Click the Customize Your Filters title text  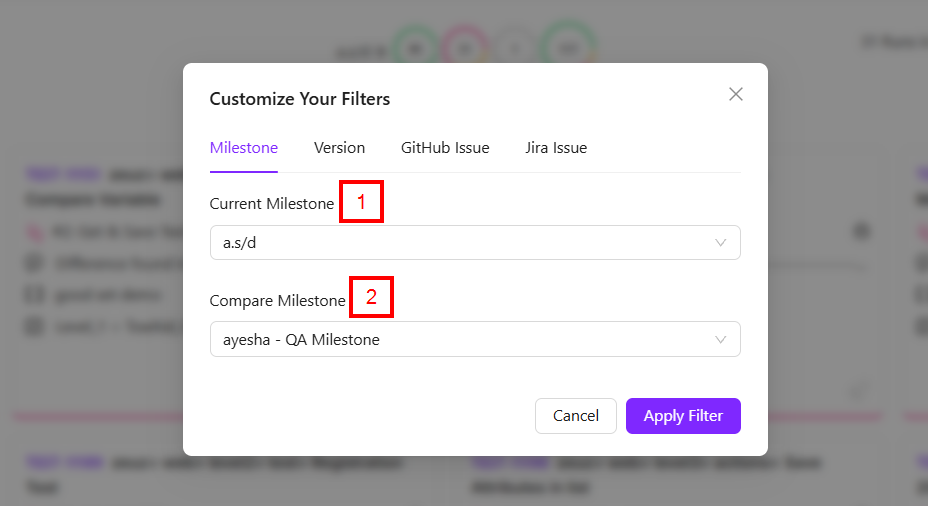pyautogui.click(x=299, y=99)
